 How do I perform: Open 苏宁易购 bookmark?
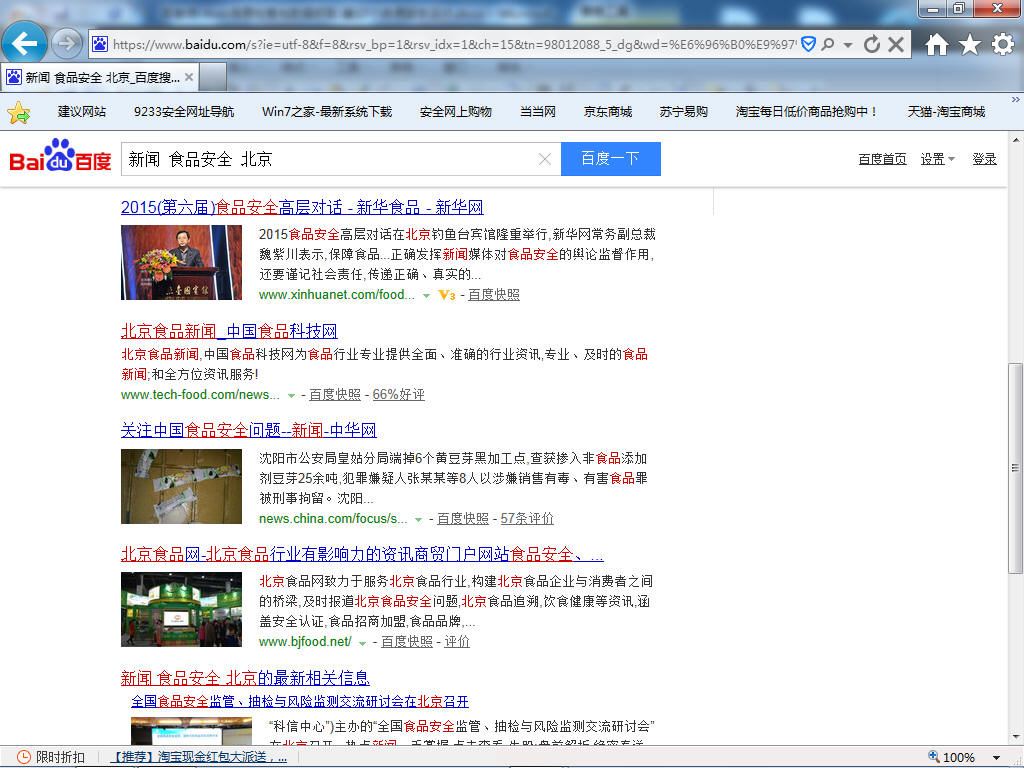[683, 112]
